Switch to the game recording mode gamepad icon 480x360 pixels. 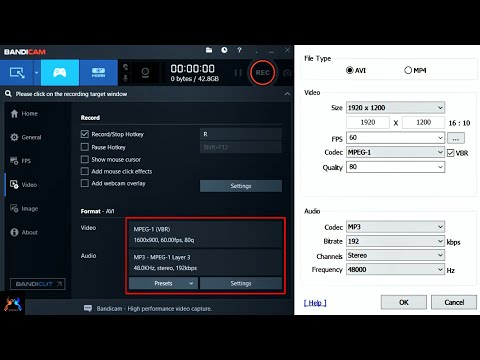60,72
